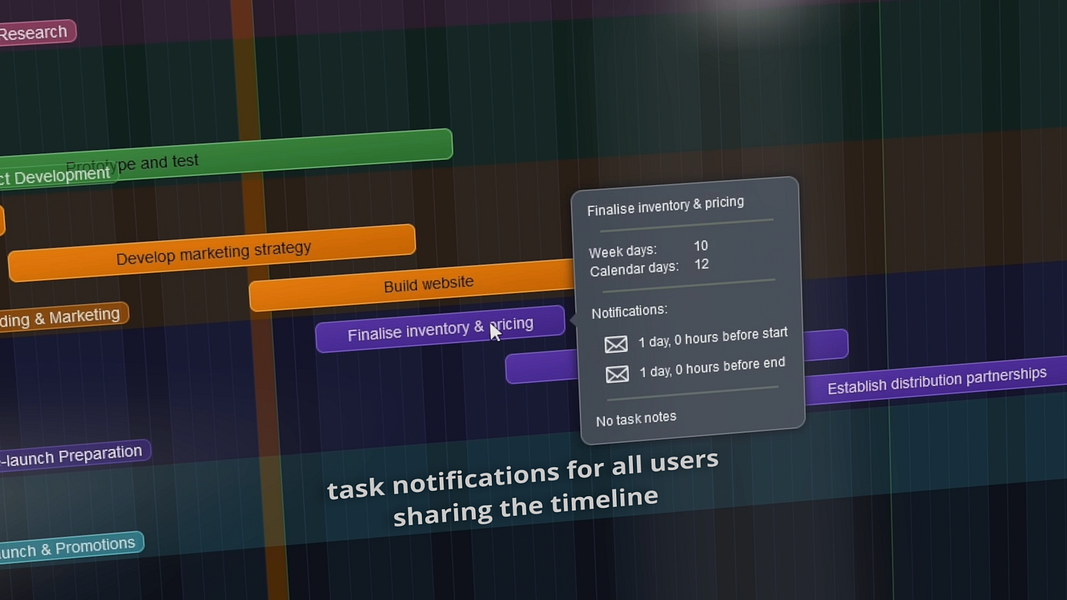The width and height of the screenshot is (1067, 600).
Task: Click the Product Development swimlane label
Action: pos(56,176)
